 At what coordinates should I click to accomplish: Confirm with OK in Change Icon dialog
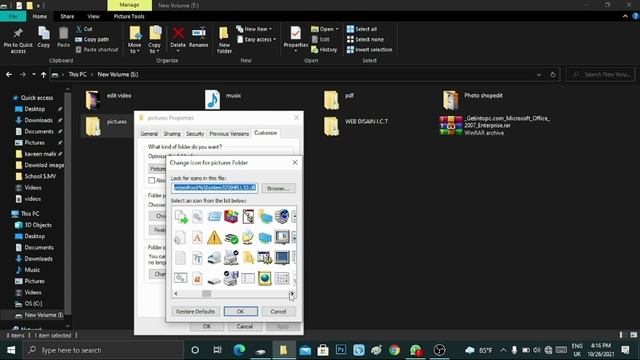[x=241, y=311]
